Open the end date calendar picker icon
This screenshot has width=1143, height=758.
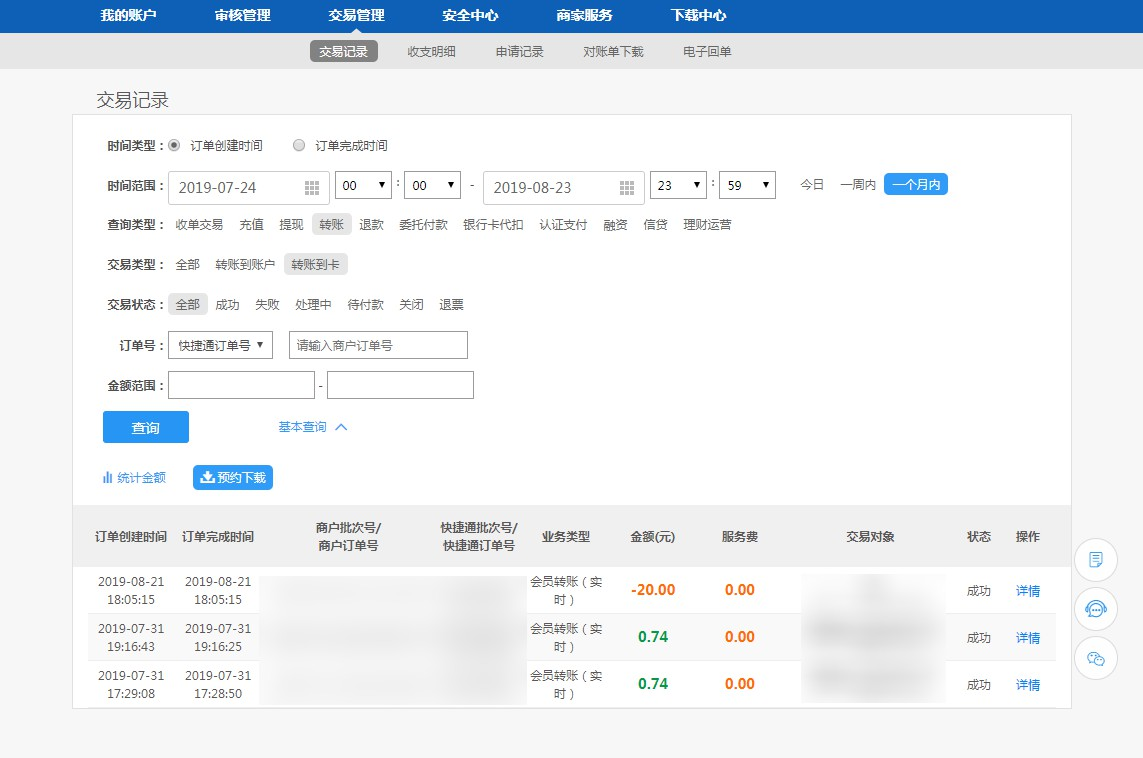627,188
